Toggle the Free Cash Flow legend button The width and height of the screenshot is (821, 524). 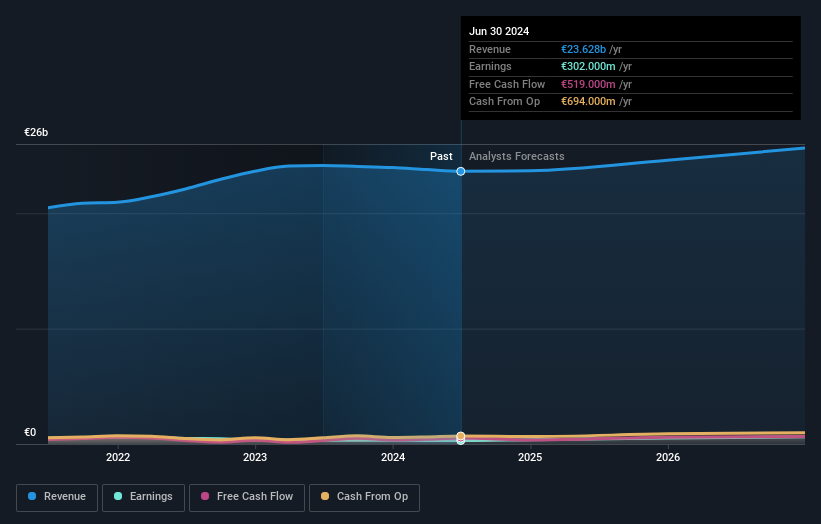(x=247, y=497)
